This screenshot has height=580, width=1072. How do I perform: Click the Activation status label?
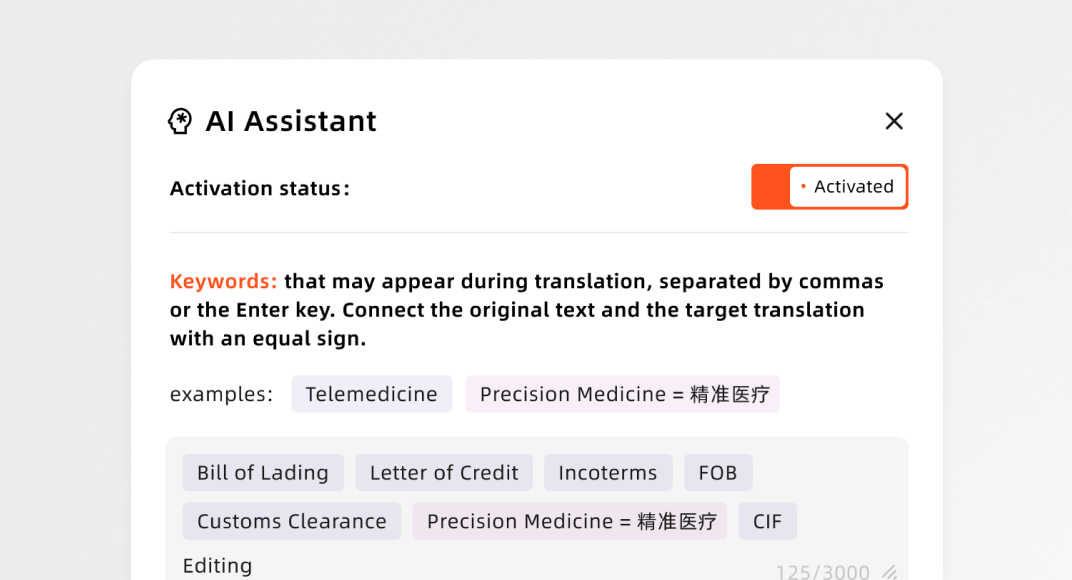click(x=260, y=188)
